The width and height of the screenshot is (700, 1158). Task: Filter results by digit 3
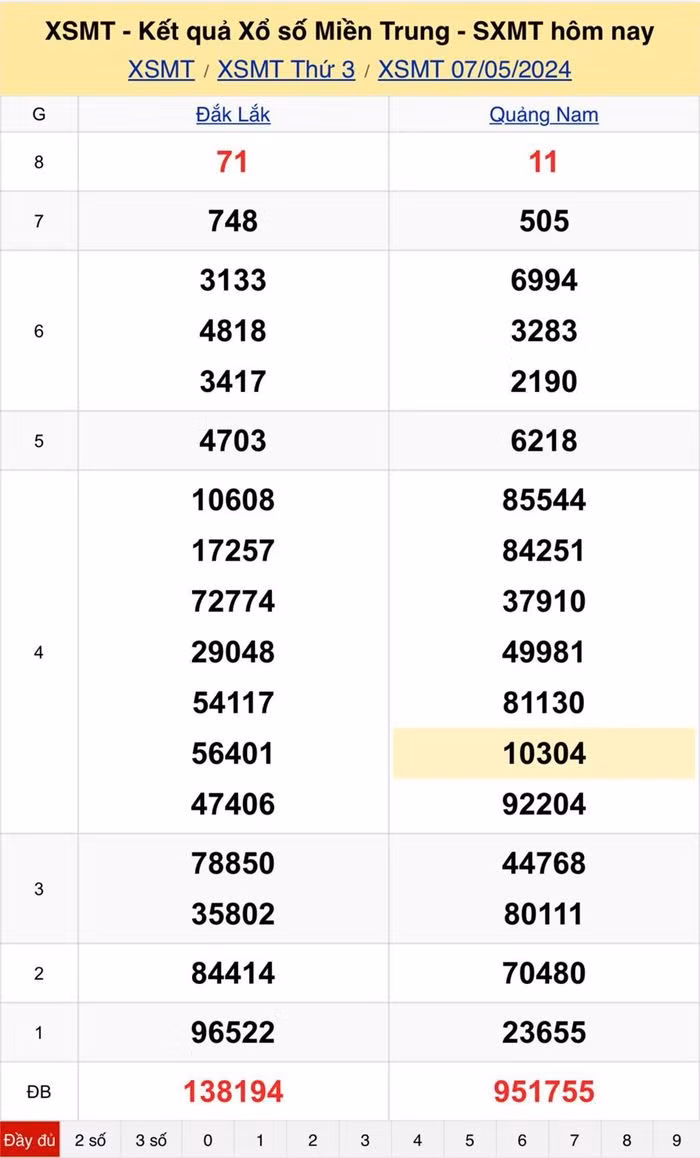(365, 1140)
